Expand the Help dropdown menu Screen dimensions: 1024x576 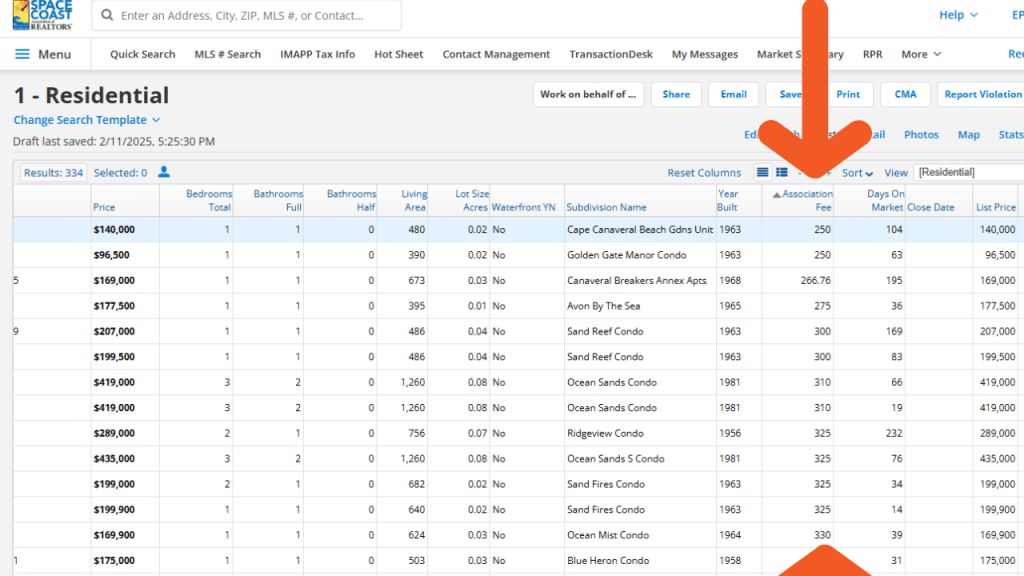957,14
